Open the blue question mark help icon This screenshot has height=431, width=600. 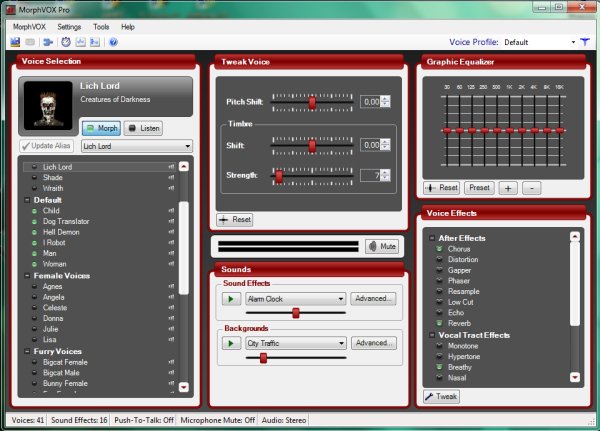coord(113,42)
